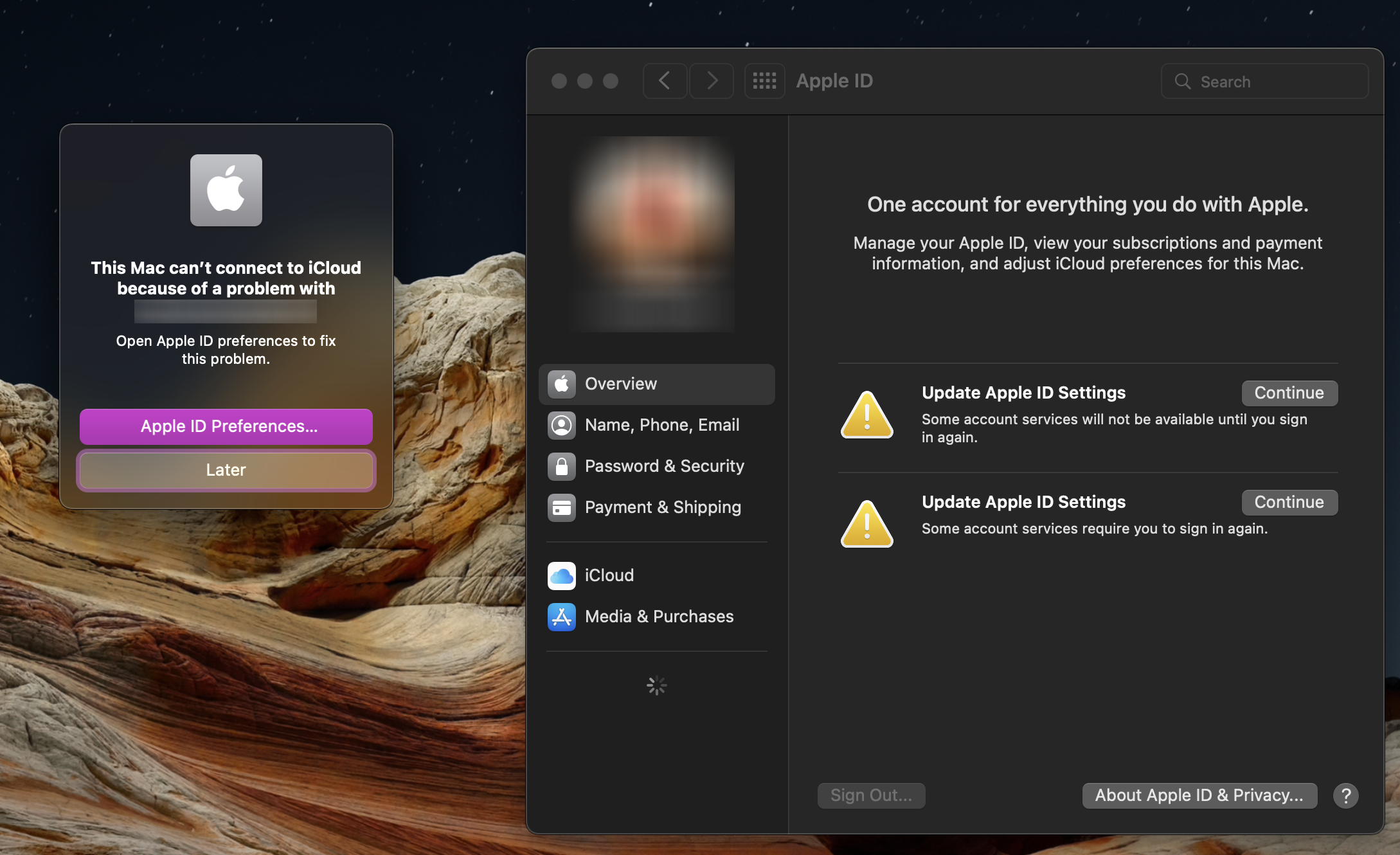Screen dimensions: 1400x855
Task: Open About Apple ID & Privacy…
Action: tap(1199, 795)
